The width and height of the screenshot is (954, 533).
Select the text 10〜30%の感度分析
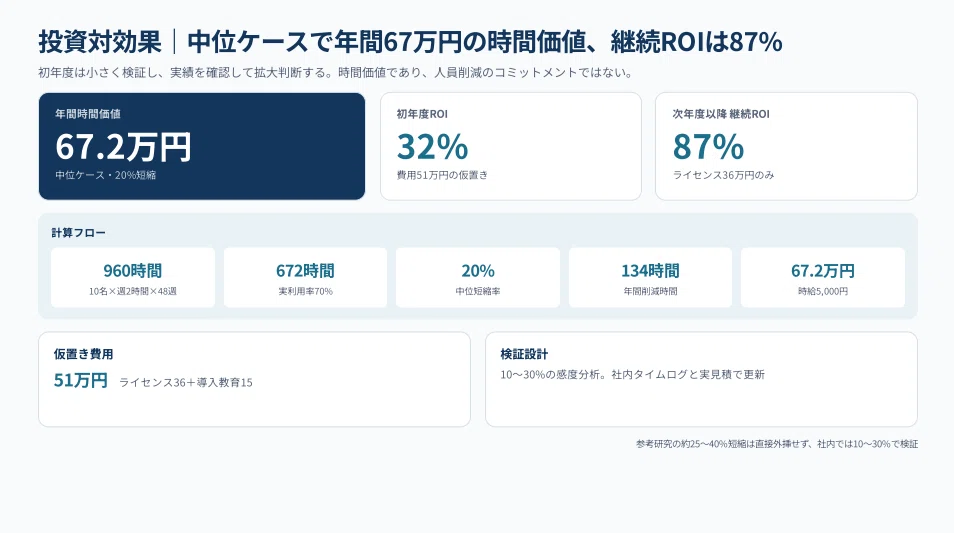tap(552, 375)
